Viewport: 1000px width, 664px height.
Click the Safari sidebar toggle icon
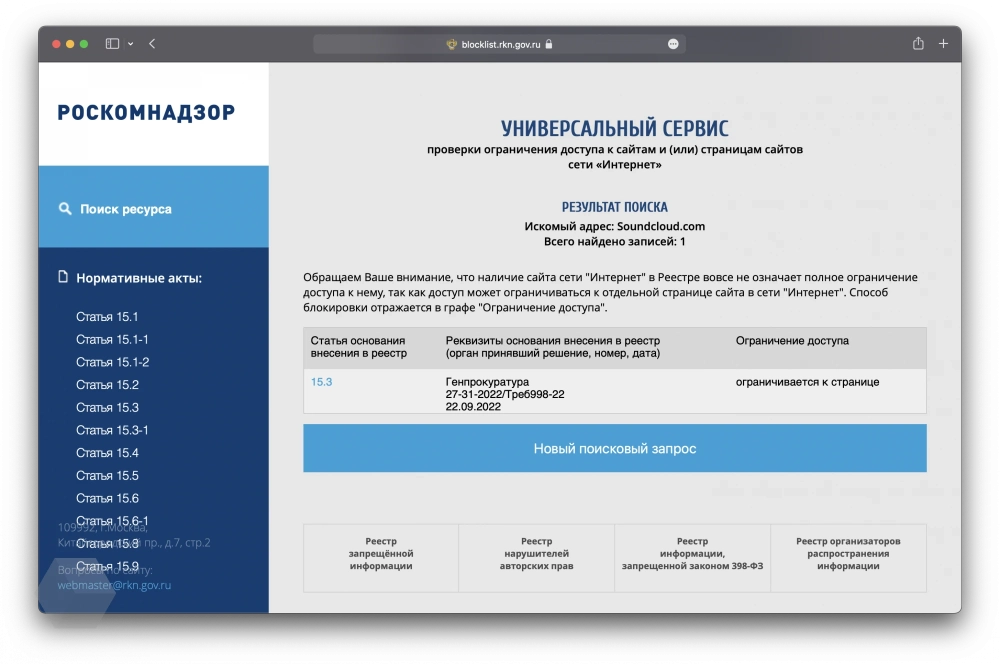112,44
